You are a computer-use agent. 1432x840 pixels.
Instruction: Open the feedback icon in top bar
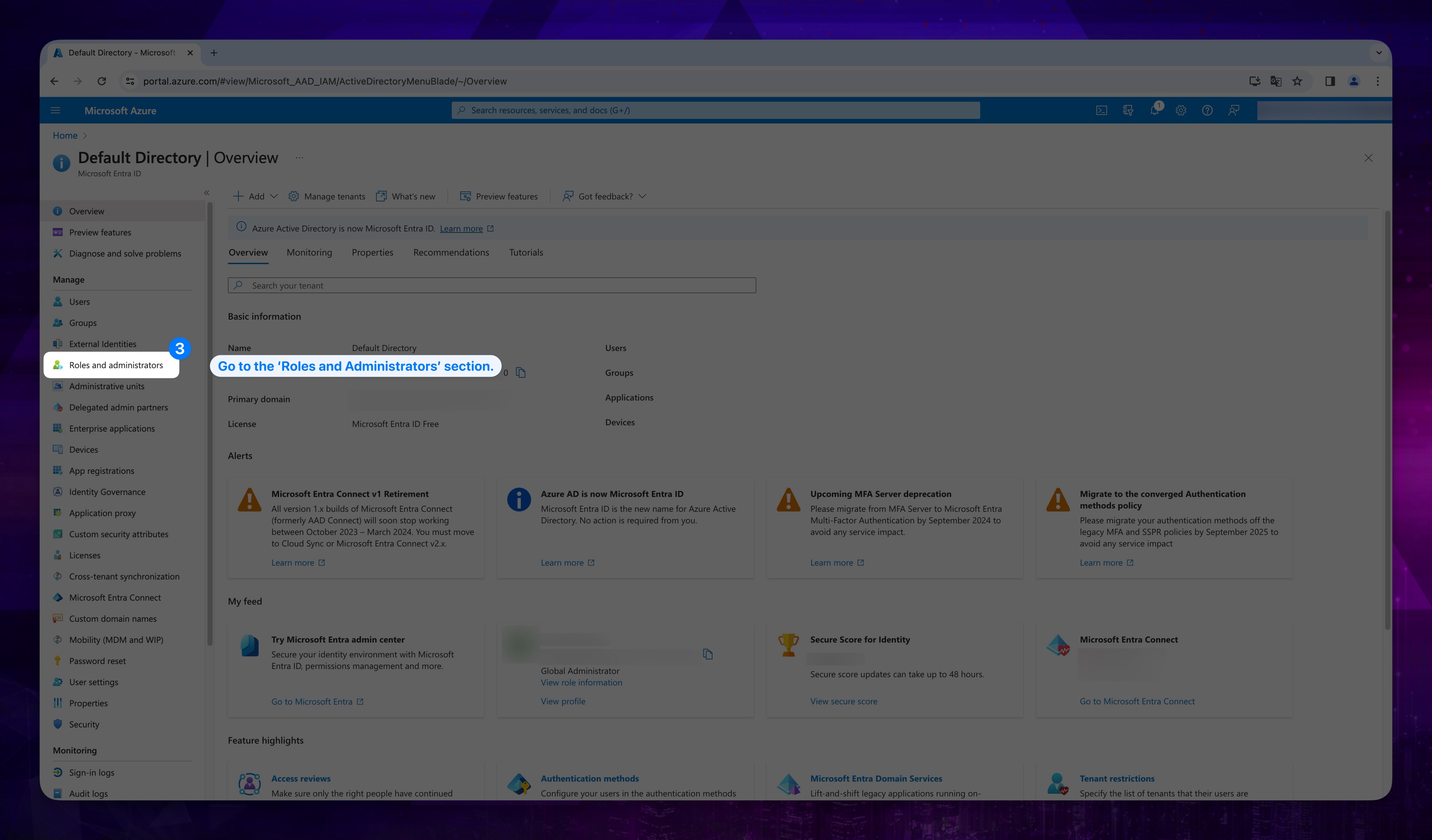point(1234,110)
